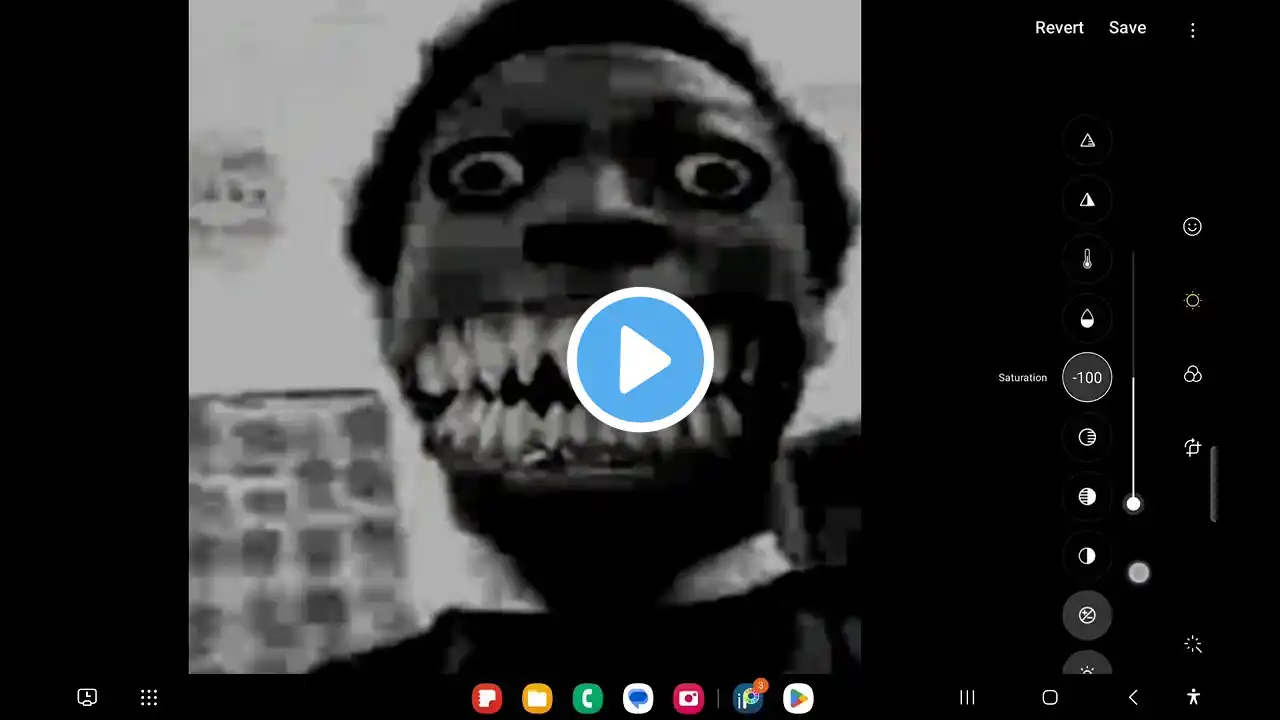Viewport: 1280px width, 720px height.
Task: Tap the Saturation -100 value button
Action: pos(1087,377)
